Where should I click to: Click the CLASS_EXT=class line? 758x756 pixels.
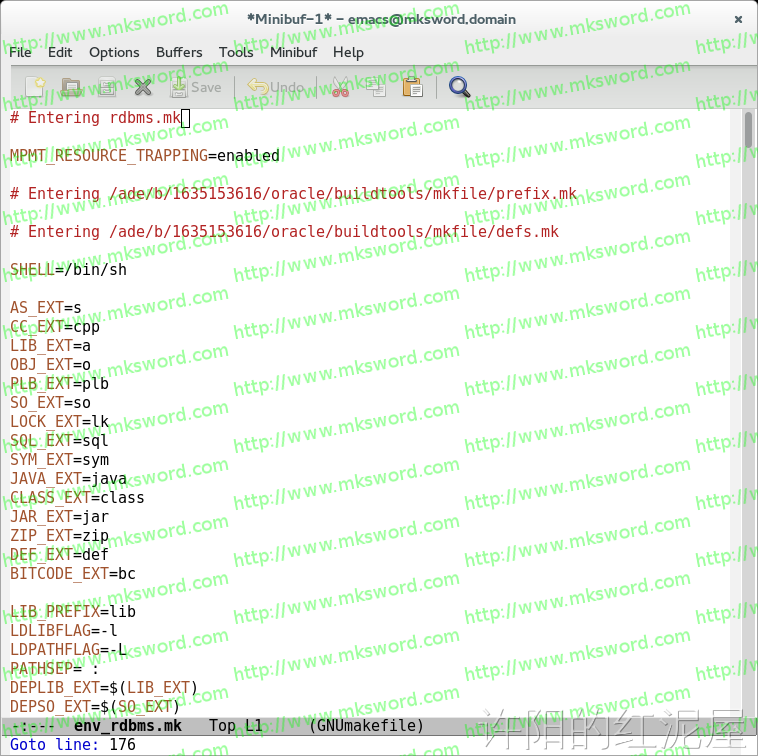[77, 497]
